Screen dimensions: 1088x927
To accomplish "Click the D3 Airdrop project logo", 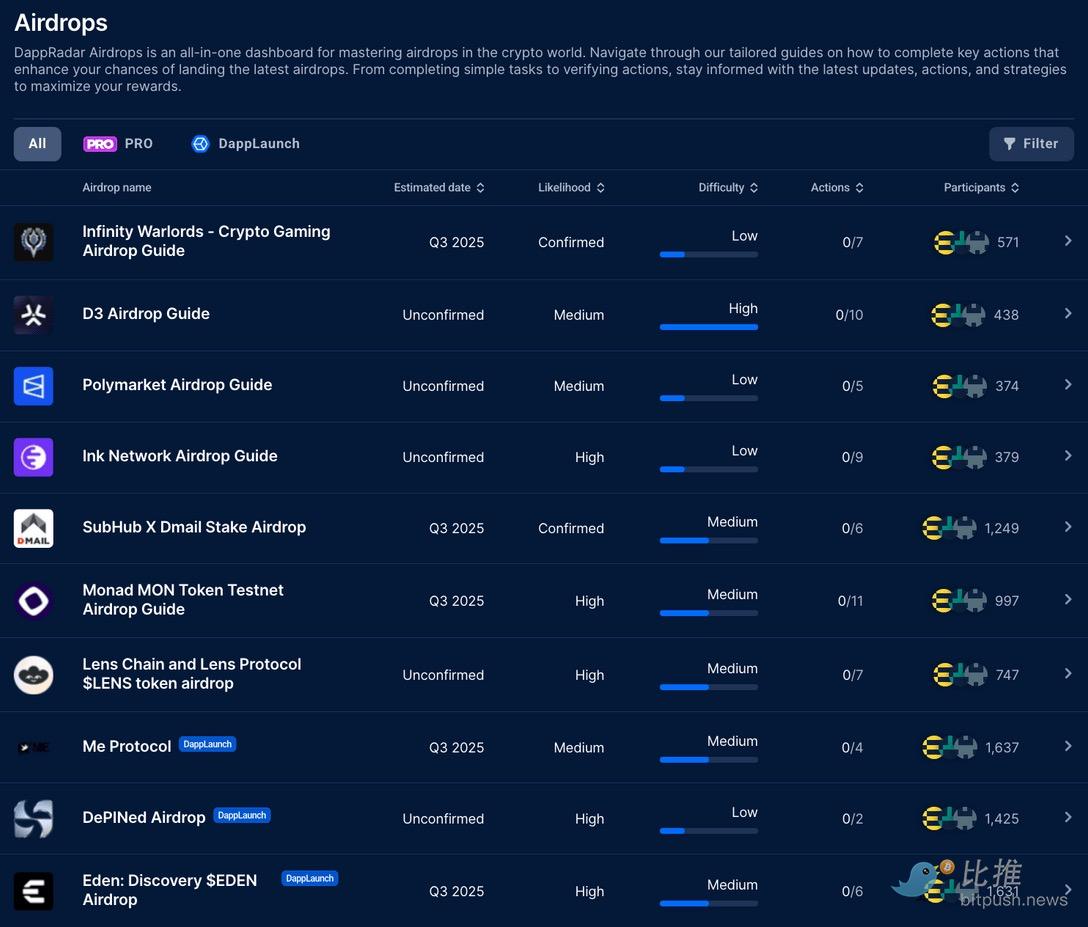I will pos(33,314).
